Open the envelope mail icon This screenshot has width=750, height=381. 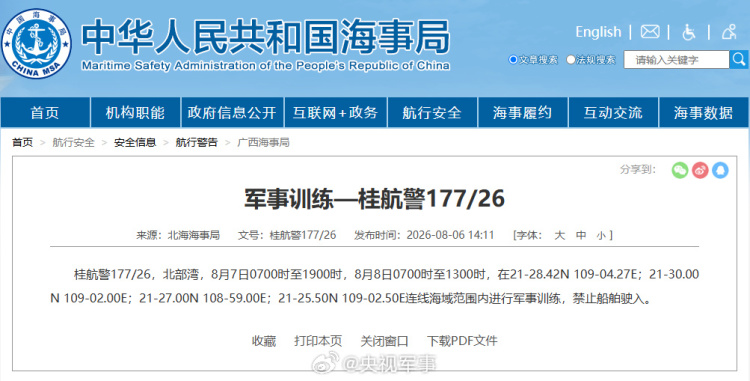[x=650, y=32]
